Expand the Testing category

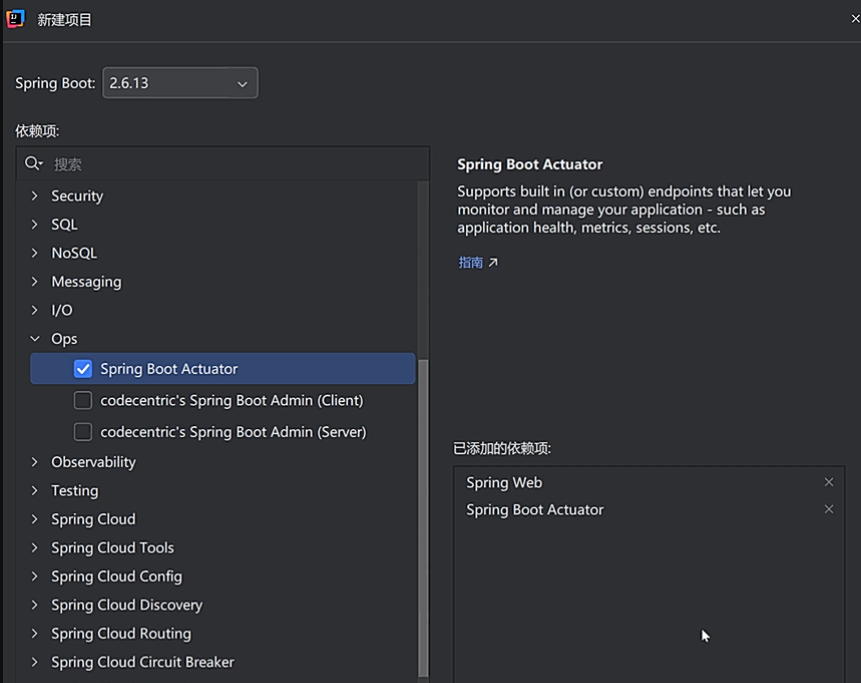click(x=35, y=491)
